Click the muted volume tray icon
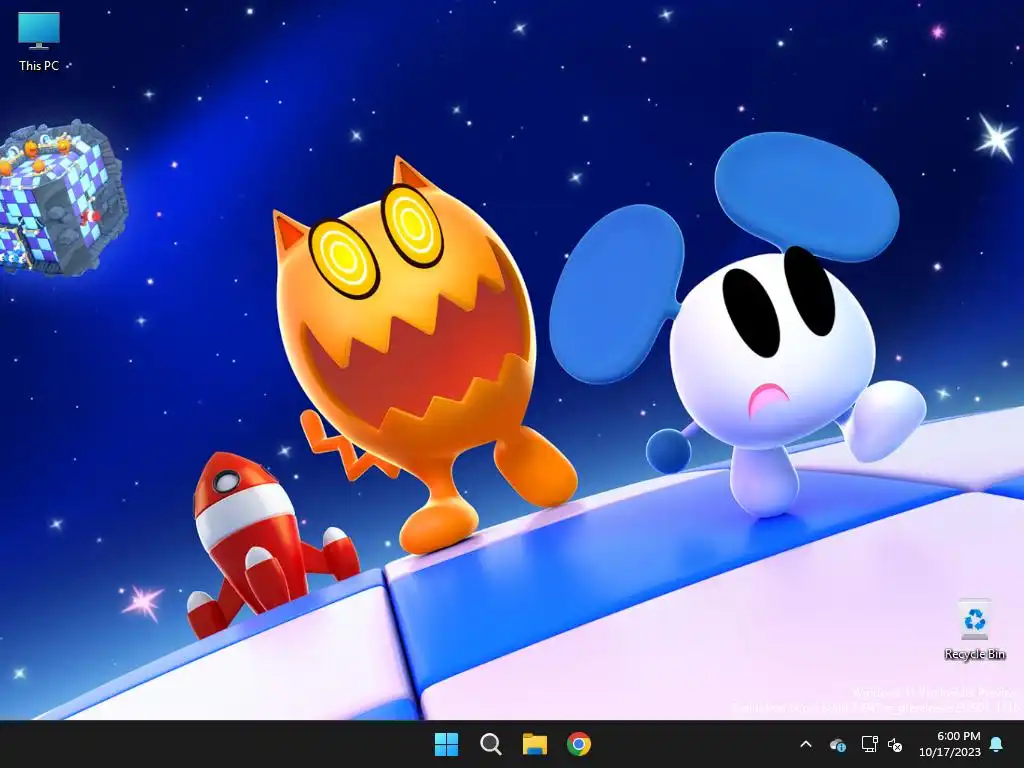This screenshot has height=768, width=1024. 895,744
